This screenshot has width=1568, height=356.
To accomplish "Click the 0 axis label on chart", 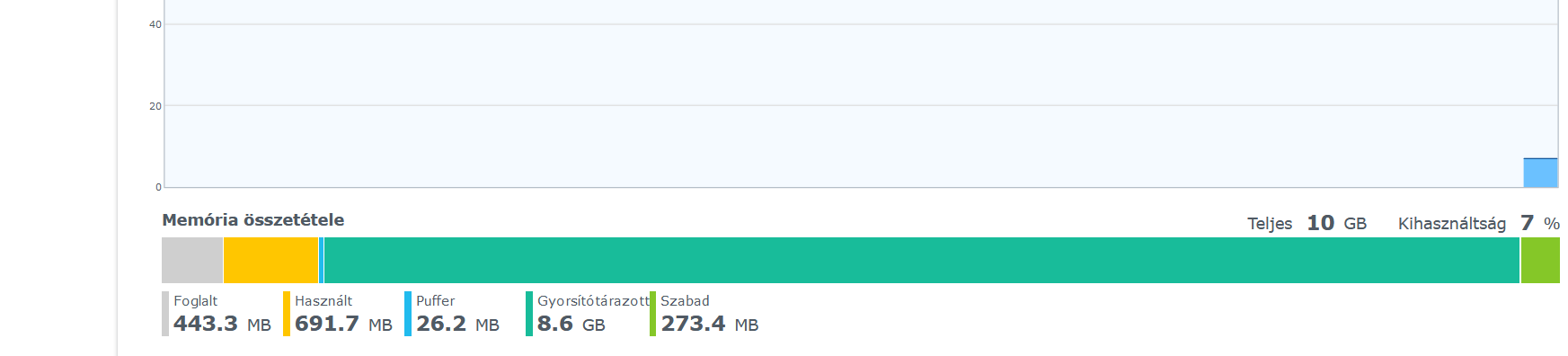I will coord(159,187).
